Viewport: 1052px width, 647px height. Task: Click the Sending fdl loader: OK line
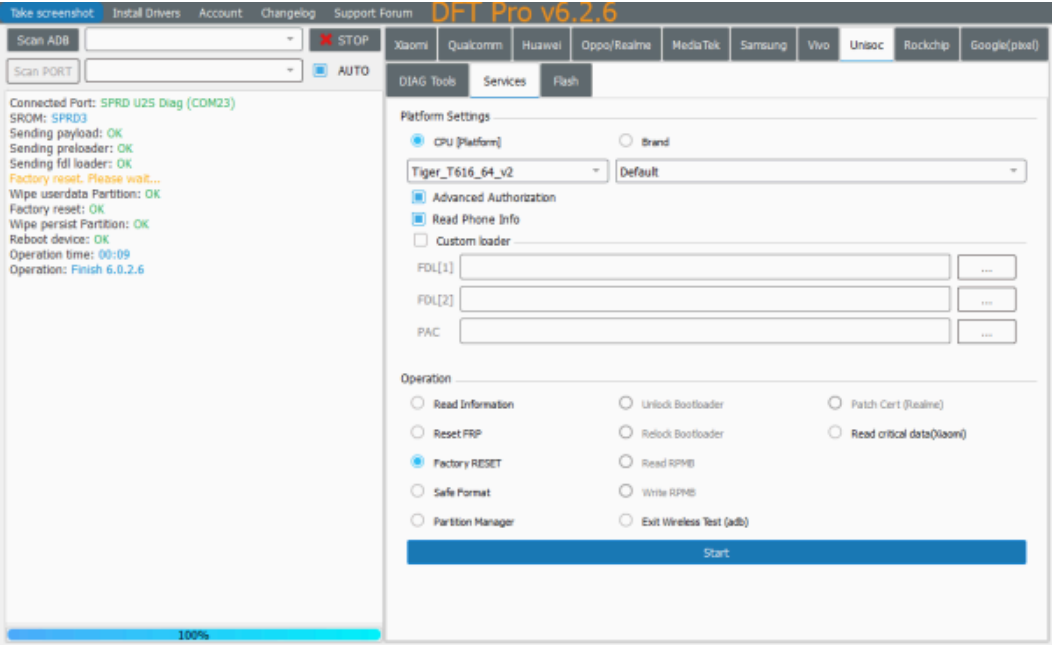coord(70,164)
